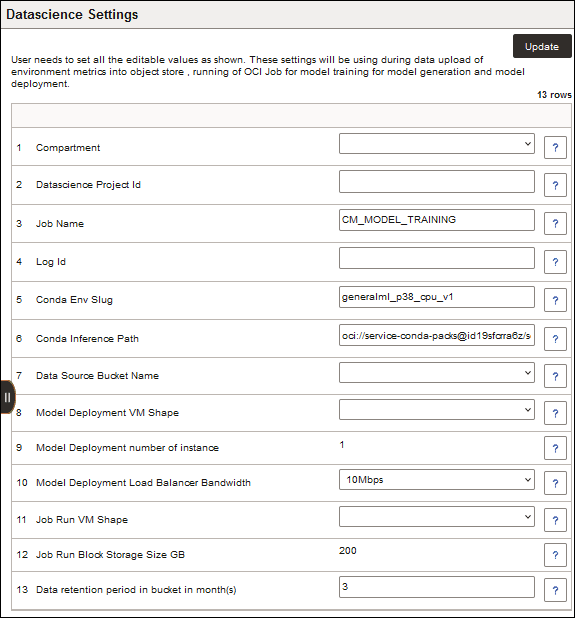
Task: Click the 'Datascience Project Id' label
Action: click(x=88, y=184)
